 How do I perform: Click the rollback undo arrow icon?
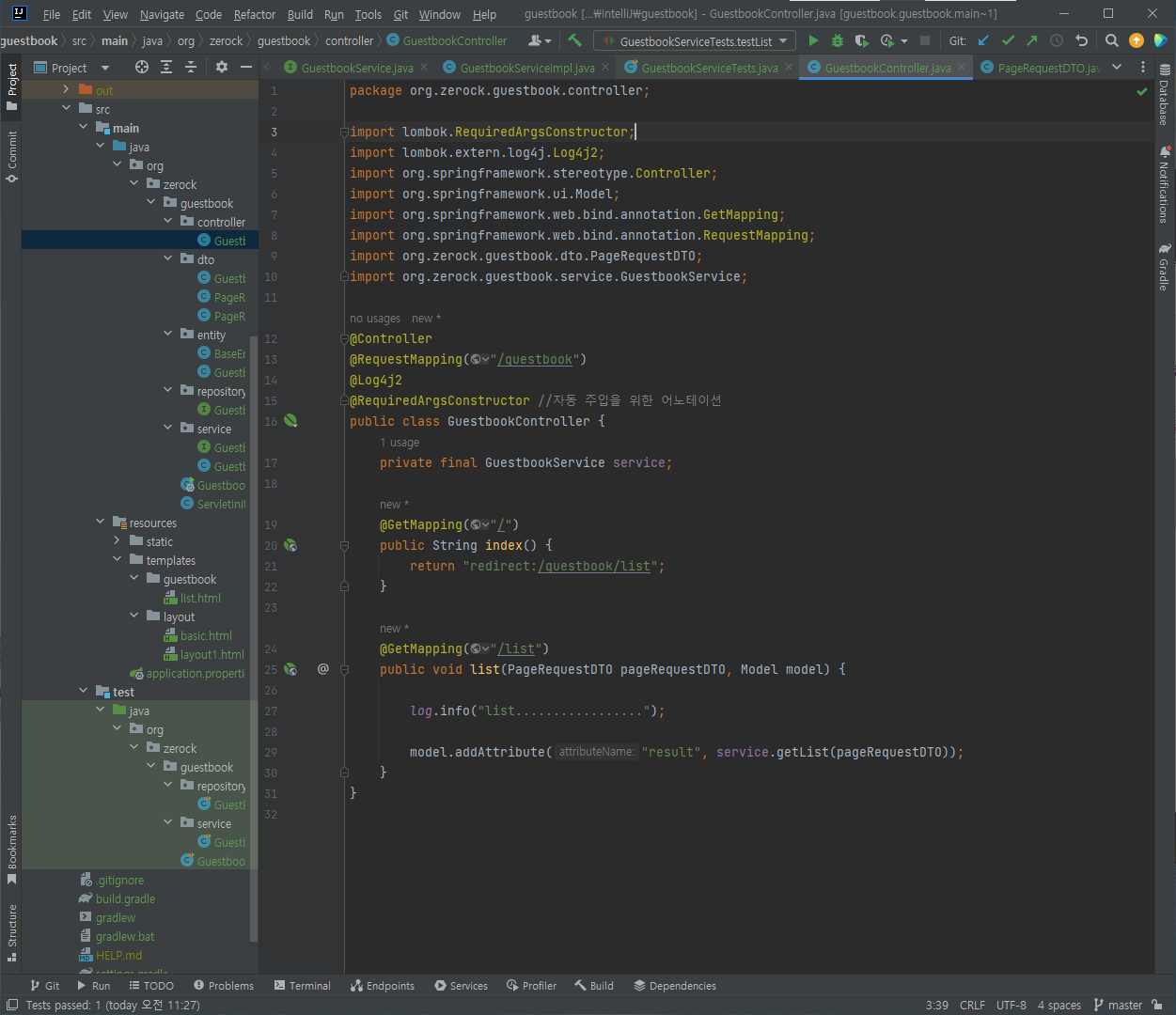click(x=1081, y=40)
